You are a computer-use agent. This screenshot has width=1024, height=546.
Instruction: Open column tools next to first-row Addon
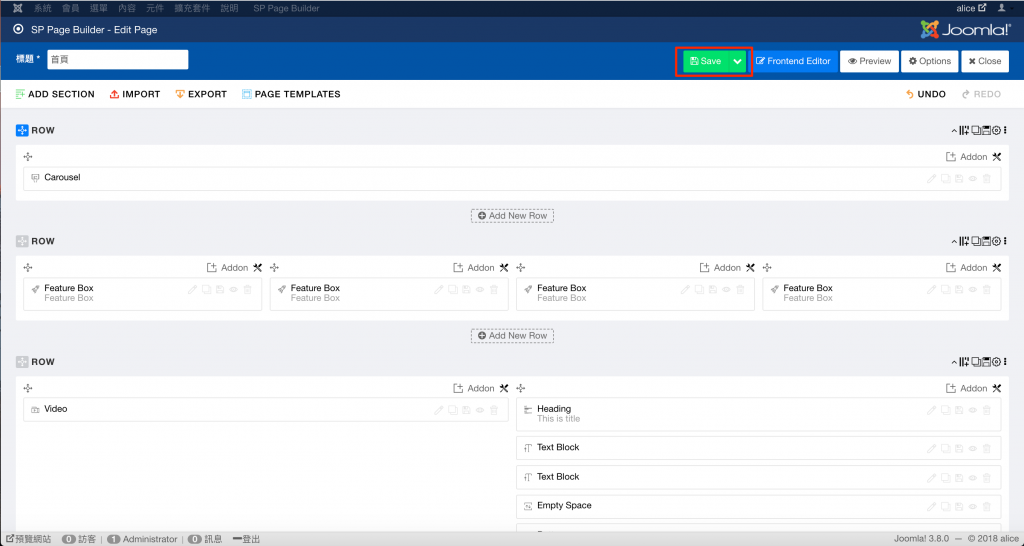996,157
